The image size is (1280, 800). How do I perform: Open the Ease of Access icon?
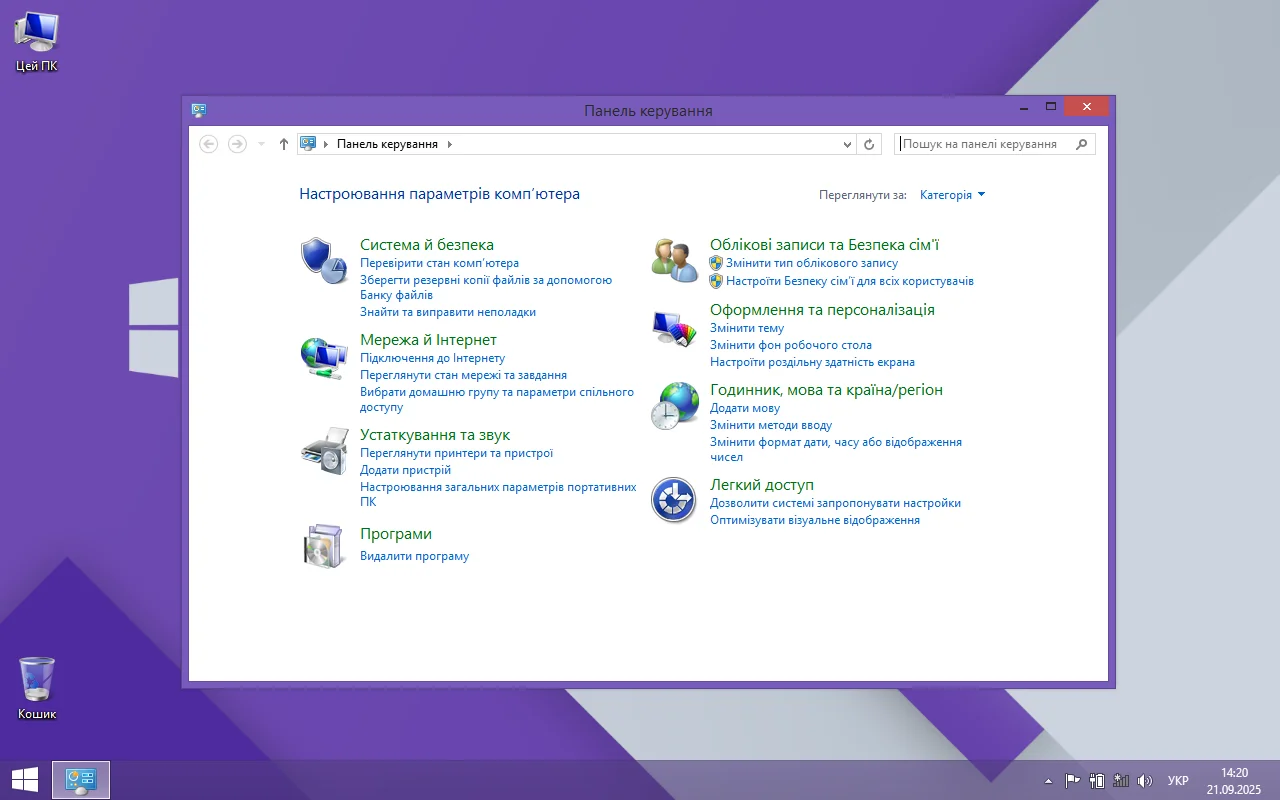[x=674, y=500]
